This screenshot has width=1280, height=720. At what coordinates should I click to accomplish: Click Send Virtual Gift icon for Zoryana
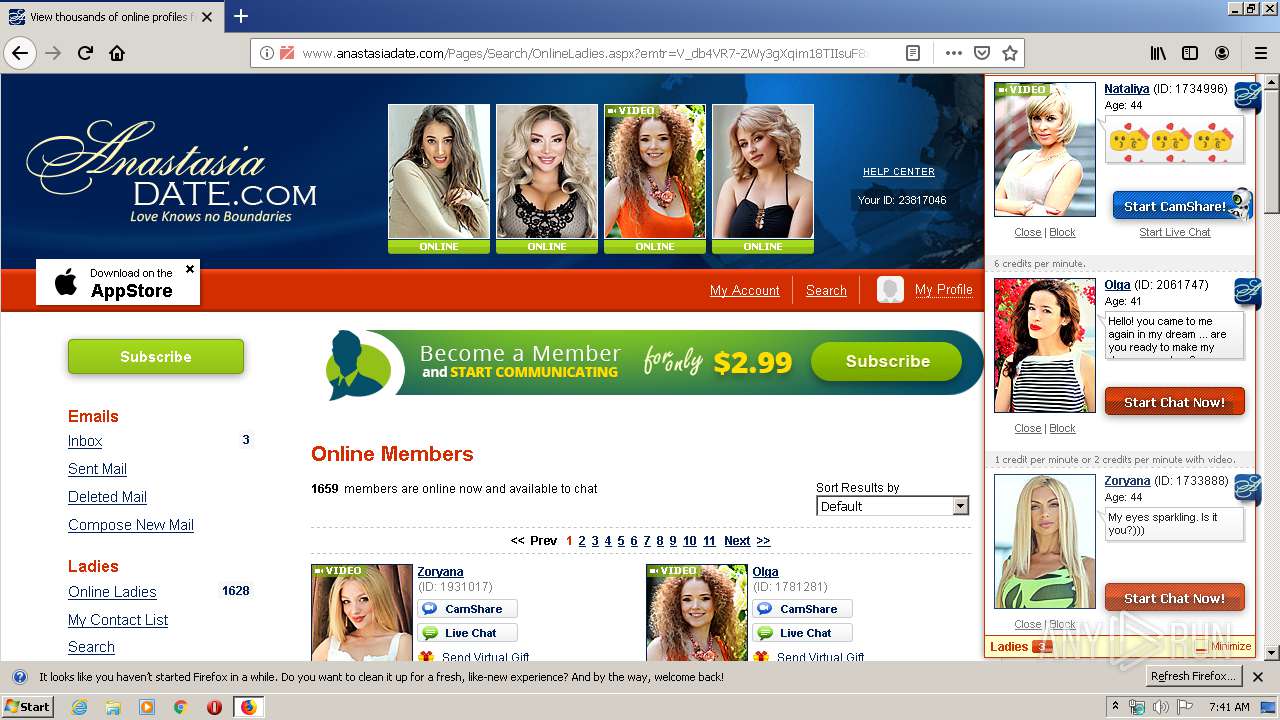[427, 657]
